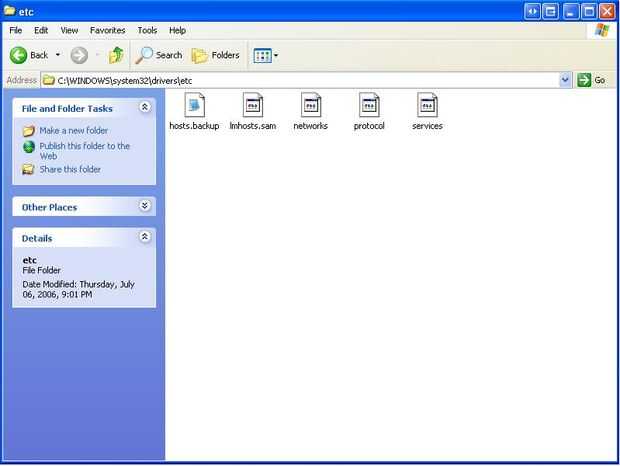The image size is (620, 466).
Task: Click the Date Modified details text
Action: [x=78, y=289]
